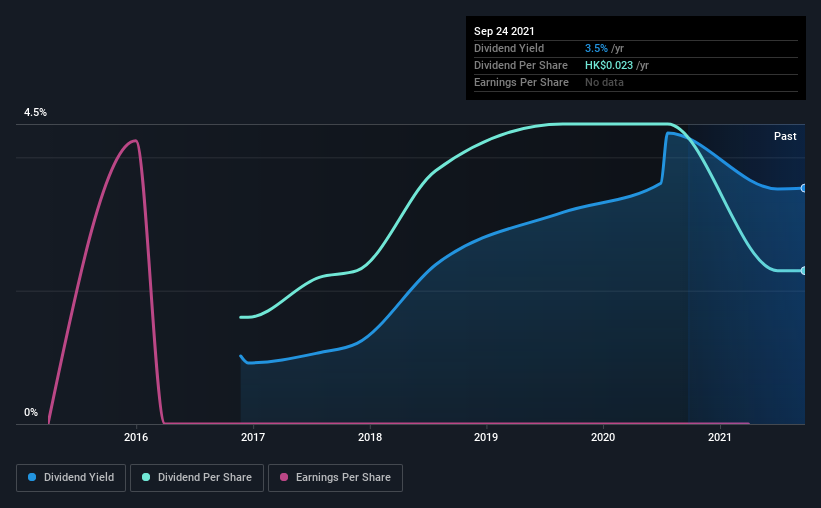Click the 2019 x-axis year label

pos(486,437)
